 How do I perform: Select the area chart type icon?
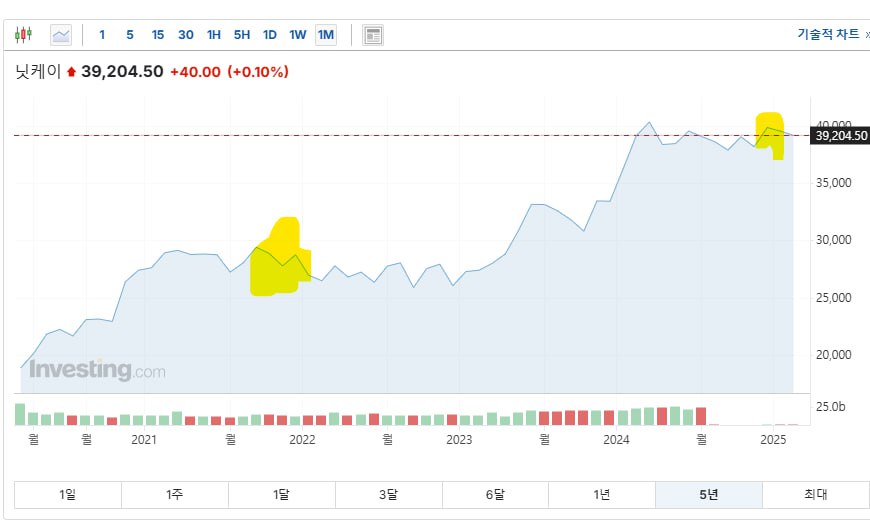(61, 35)
